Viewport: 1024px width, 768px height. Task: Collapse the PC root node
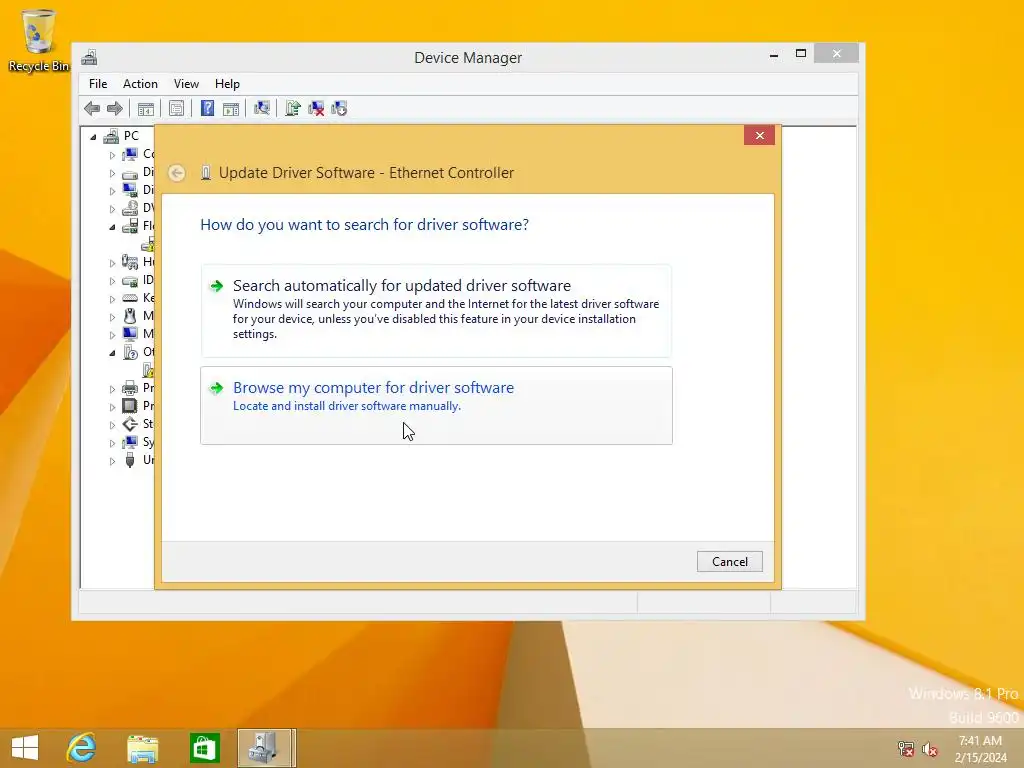[x=93, y=137]
